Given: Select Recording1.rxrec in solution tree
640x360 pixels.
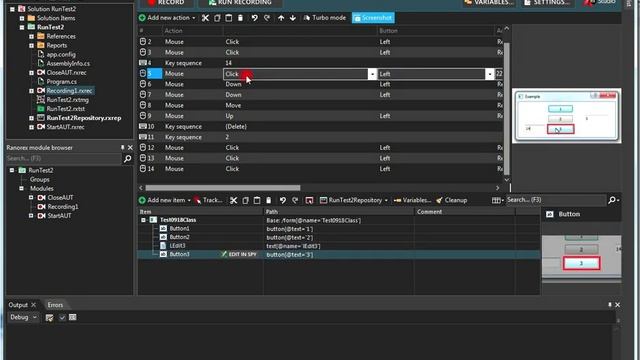Looking at the screenshot, I should click(x=69, y=91).
